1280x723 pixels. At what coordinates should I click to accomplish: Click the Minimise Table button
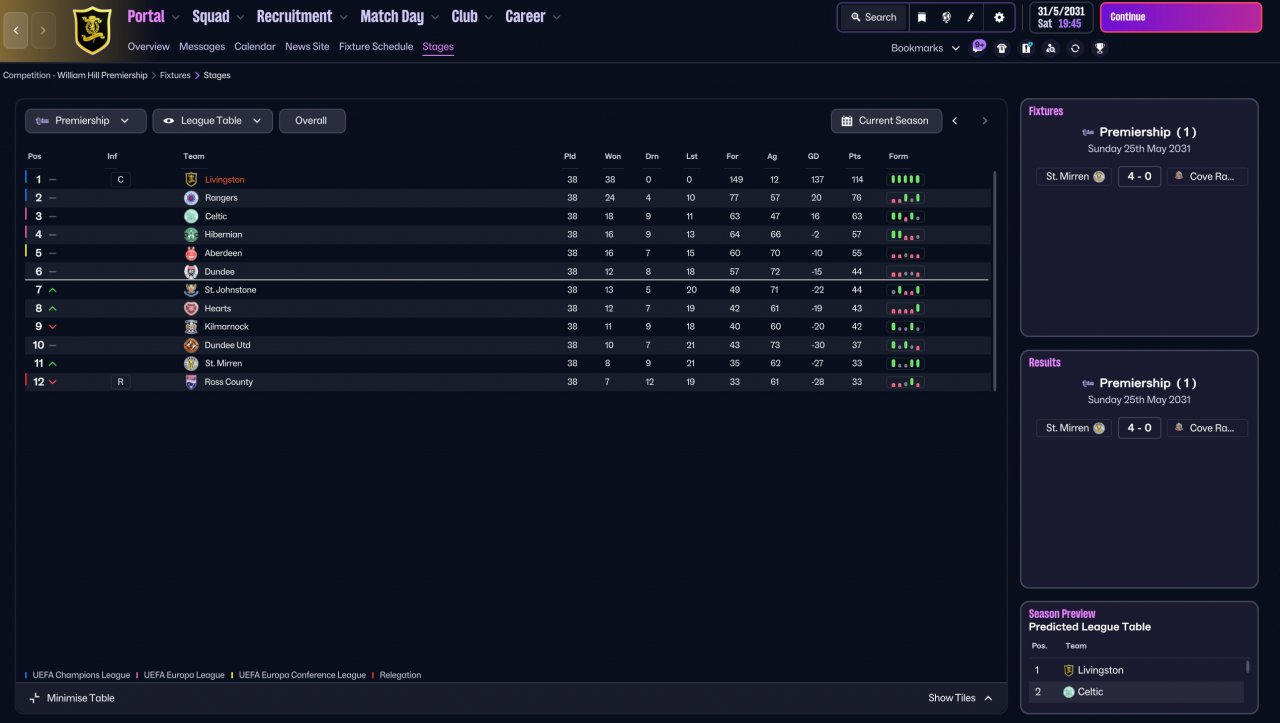(x=72, y=698)
